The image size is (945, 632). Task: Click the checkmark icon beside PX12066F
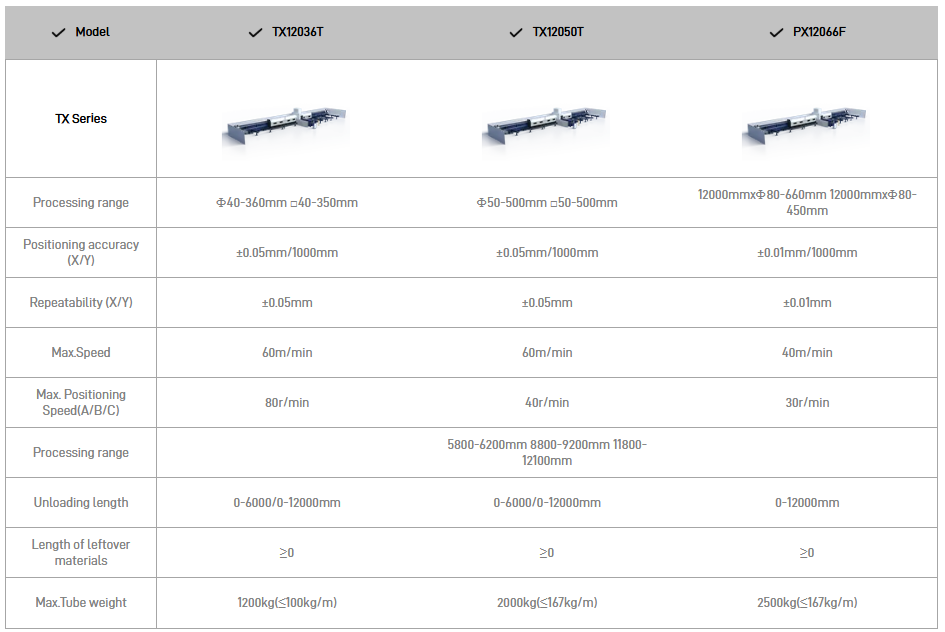coord(776,33)
